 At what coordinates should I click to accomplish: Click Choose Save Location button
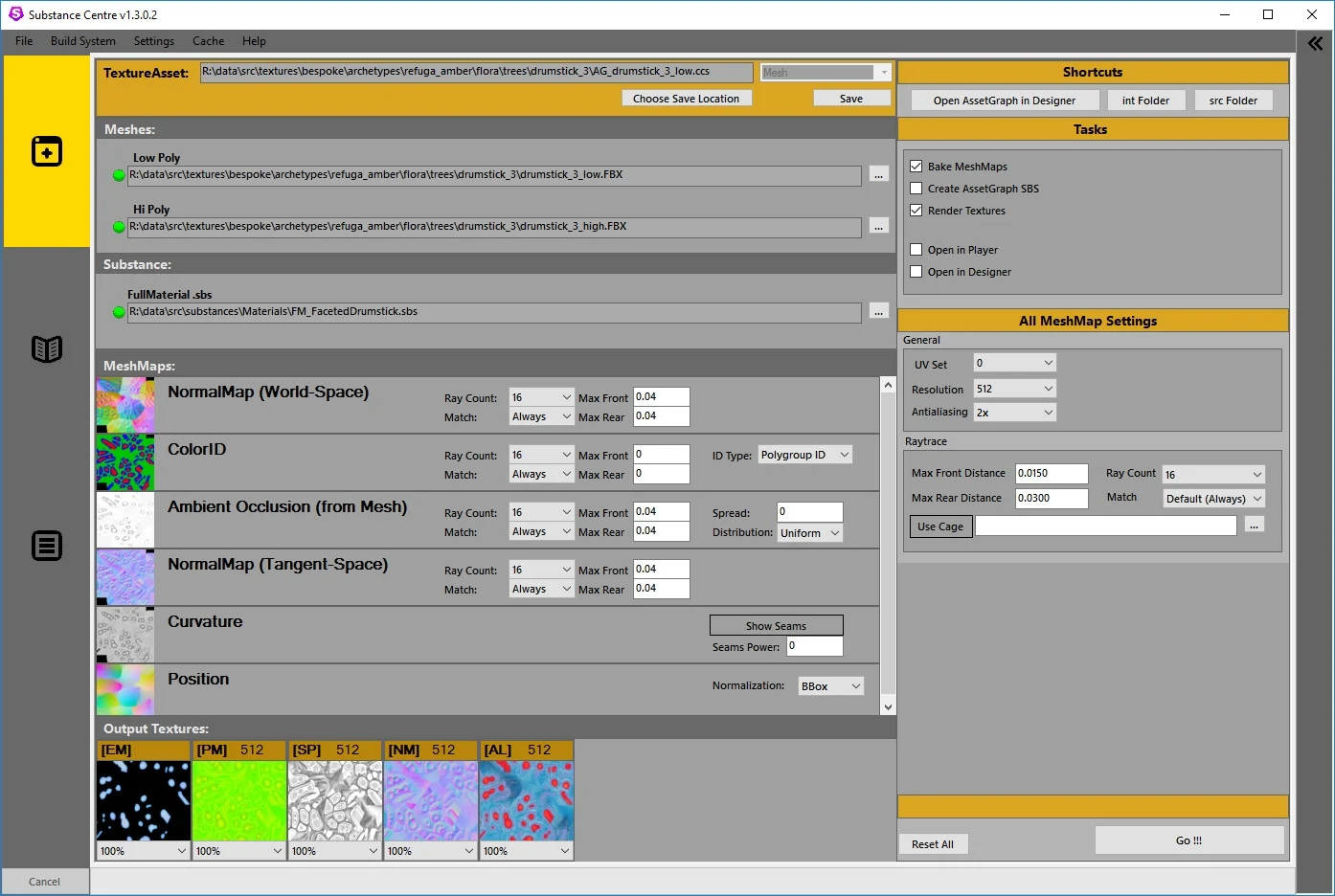tap(687, 98)
